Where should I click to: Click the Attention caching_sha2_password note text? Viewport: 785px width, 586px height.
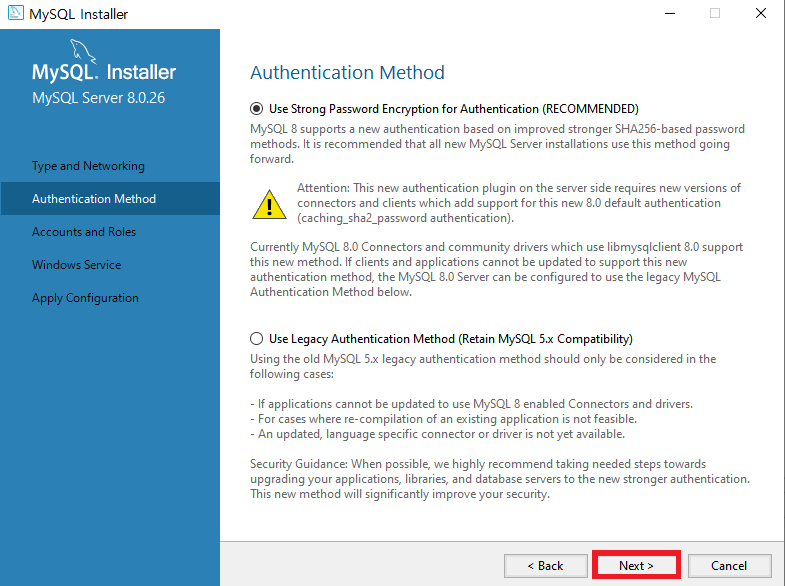(x=519, y=203)
